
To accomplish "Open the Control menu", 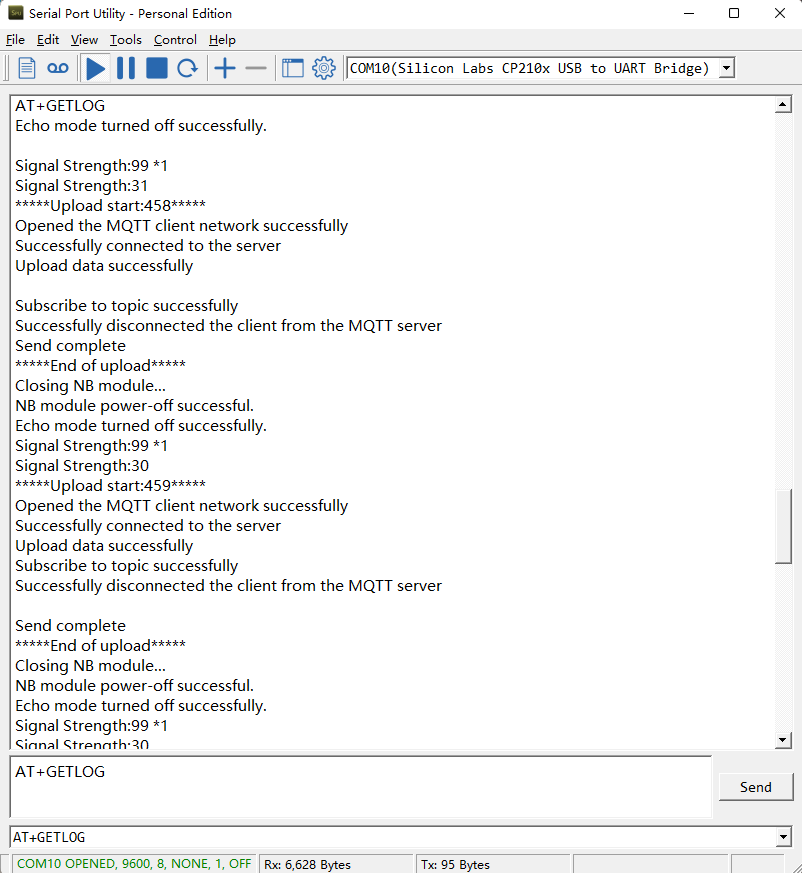I will pos(175,40).
